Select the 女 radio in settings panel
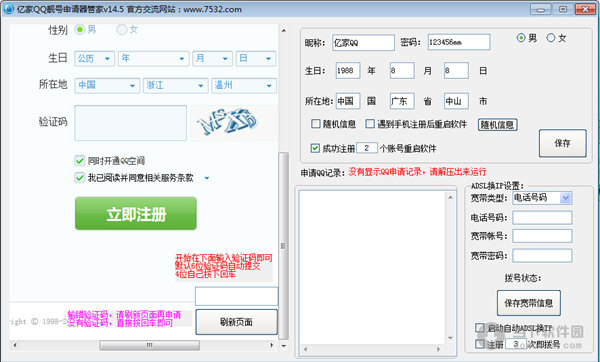The height and width of the screenshot is (362, 600). [x=551, y=38]
